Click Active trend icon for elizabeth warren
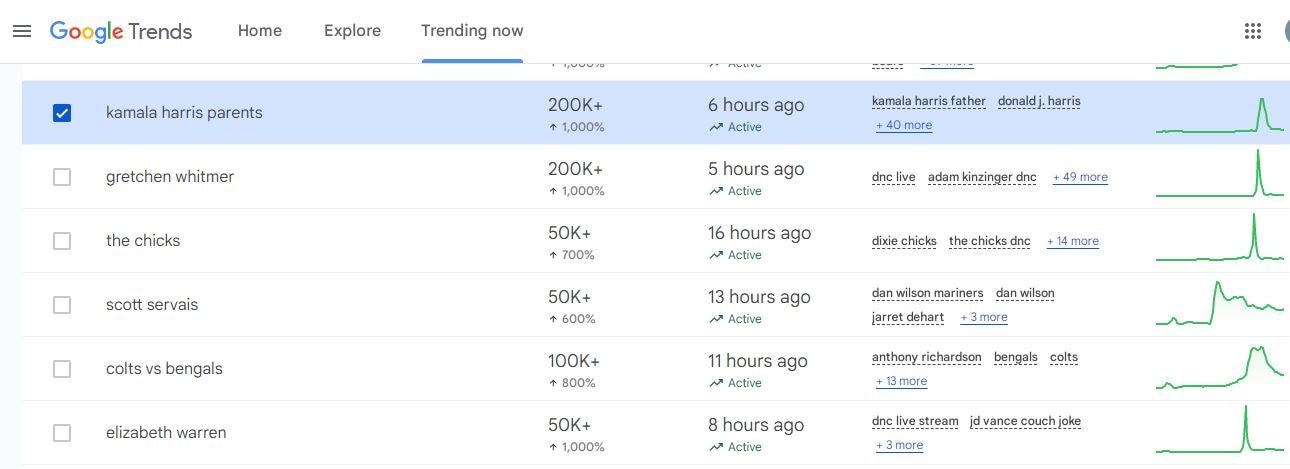 716,447
